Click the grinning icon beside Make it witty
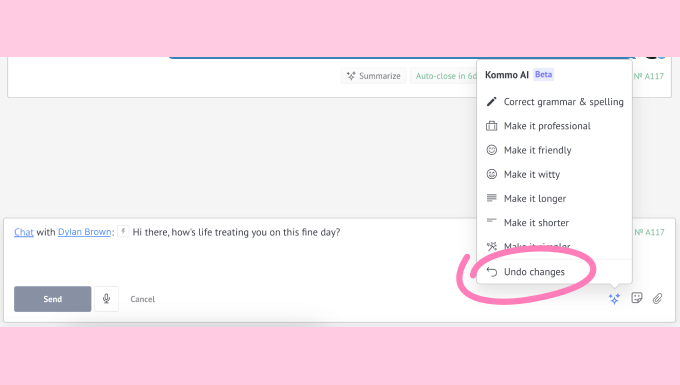Viewport: 680px width, 385px height. coord(491,174)
